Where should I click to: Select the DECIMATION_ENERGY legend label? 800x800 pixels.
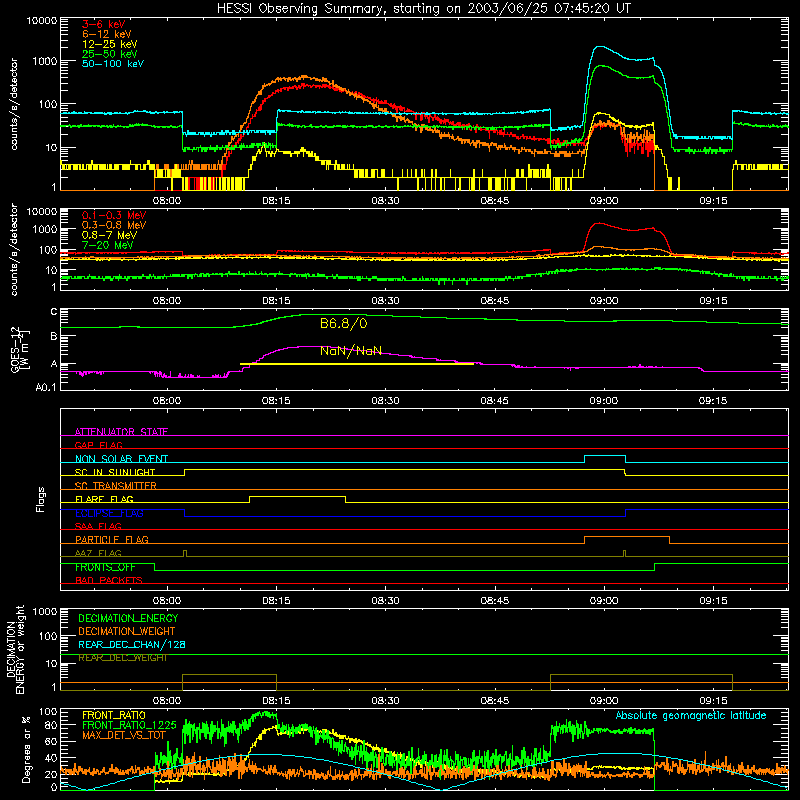pos(128,618)
